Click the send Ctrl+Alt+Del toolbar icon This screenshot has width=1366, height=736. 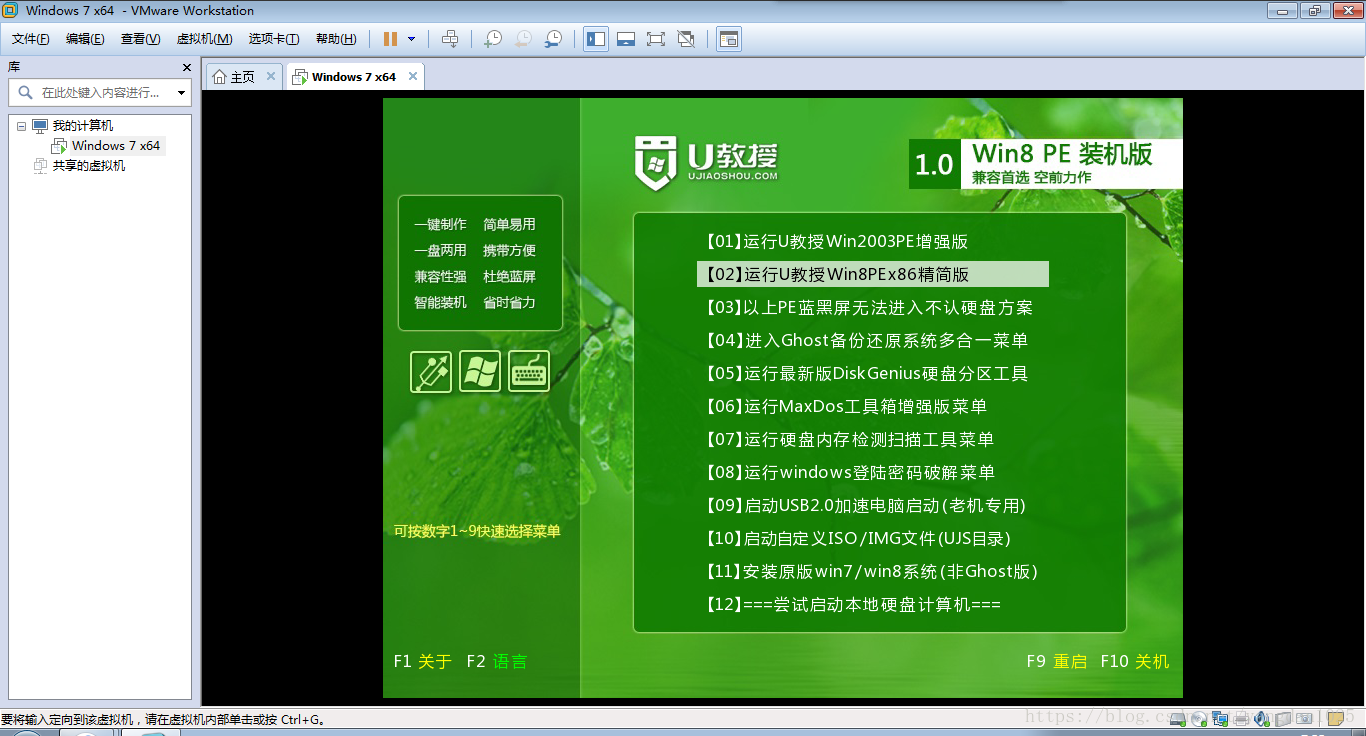pyautogui.click(x=450, y=39)
